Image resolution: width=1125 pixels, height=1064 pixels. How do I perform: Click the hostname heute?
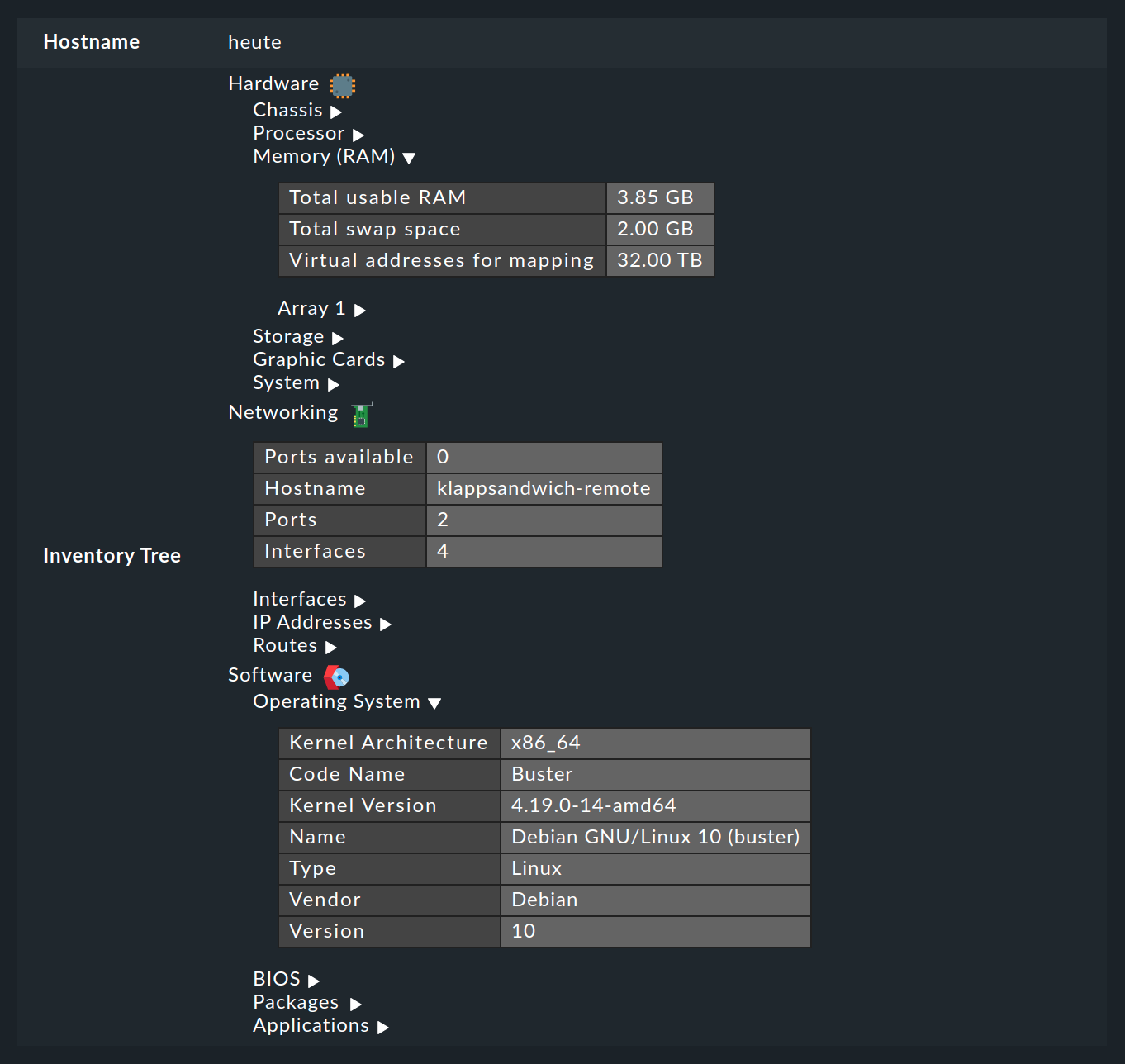(x=254, y=41)
